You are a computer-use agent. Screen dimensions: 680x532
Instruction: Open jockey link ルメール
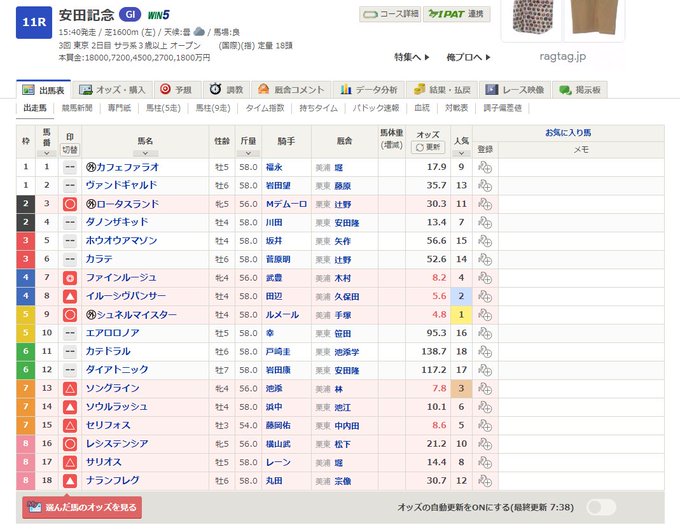(282, 315)
